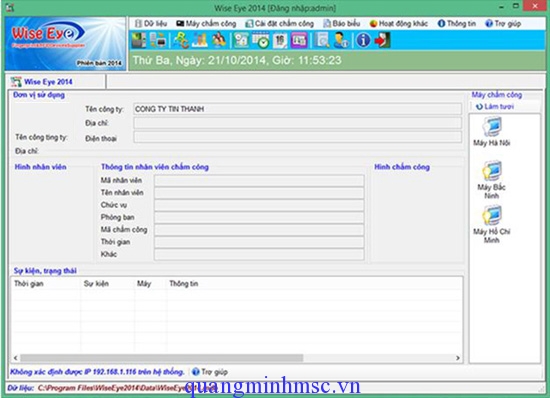Click the Máy column header
Image resolution: width=550 pixels, height=398 pixels.
pos(150,283)
